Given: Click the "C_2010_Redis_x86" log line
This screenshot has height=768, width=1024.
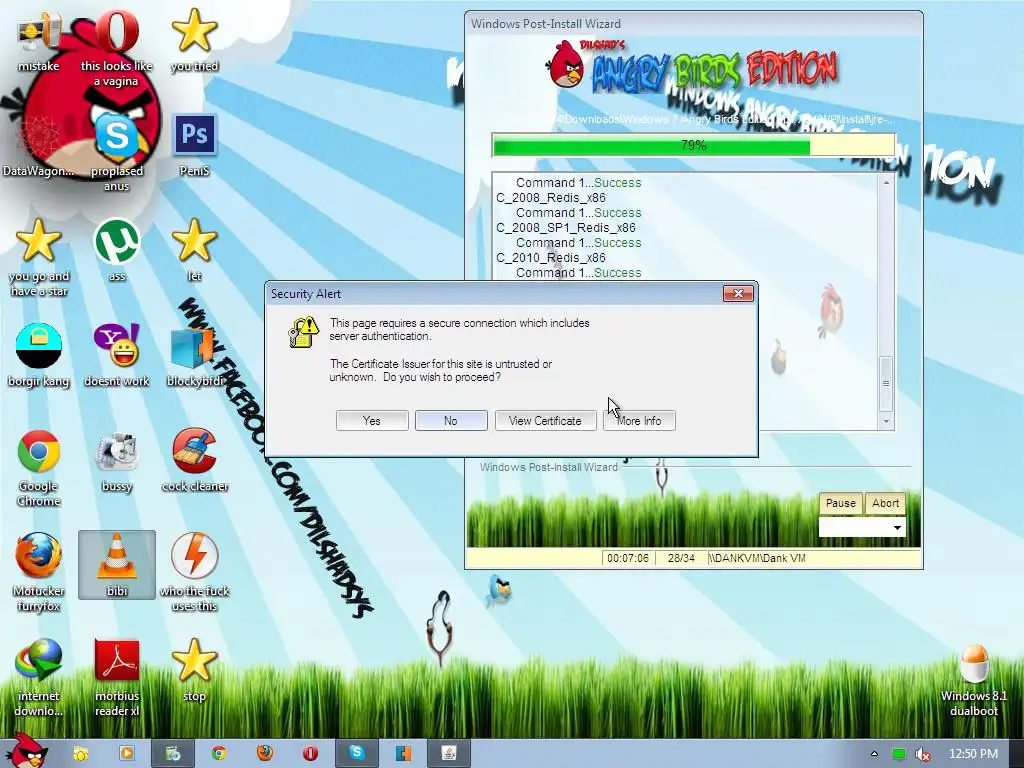Looking at the screenshot, I should click(551, 258).
